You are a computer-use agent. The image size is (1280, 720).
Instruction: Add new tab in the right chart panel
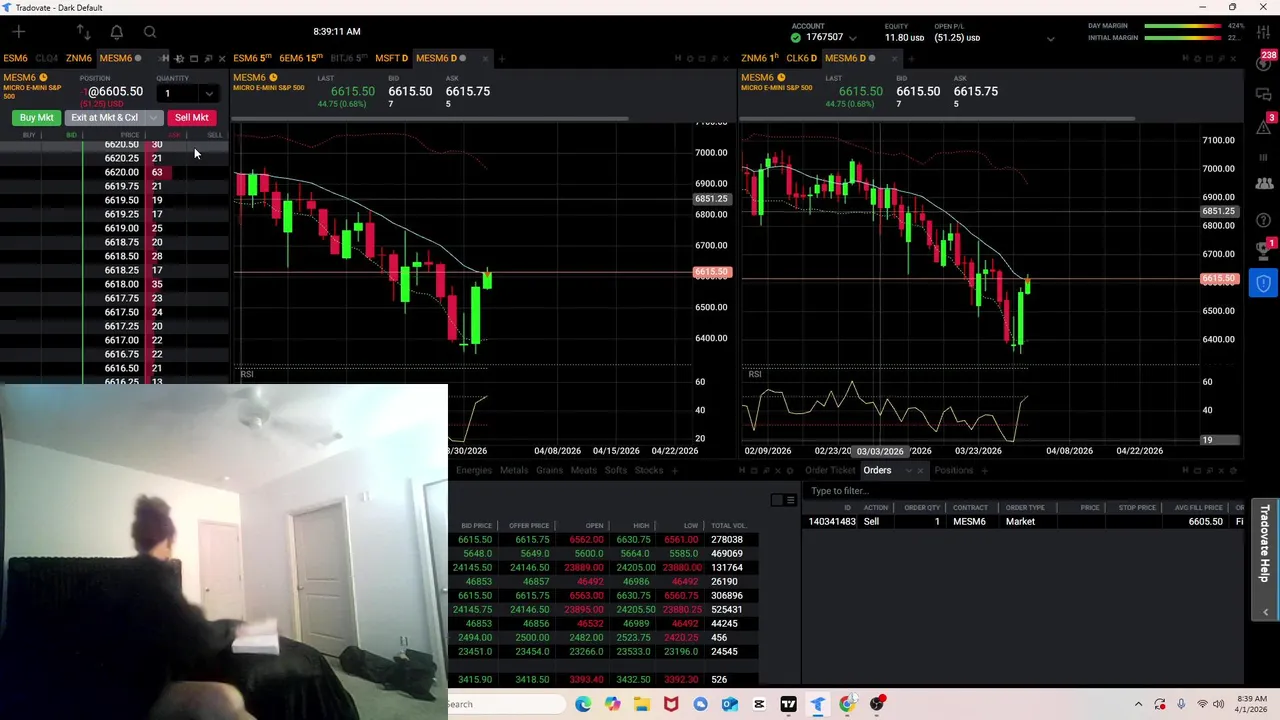pyautogui.click(x=910, y=58)
